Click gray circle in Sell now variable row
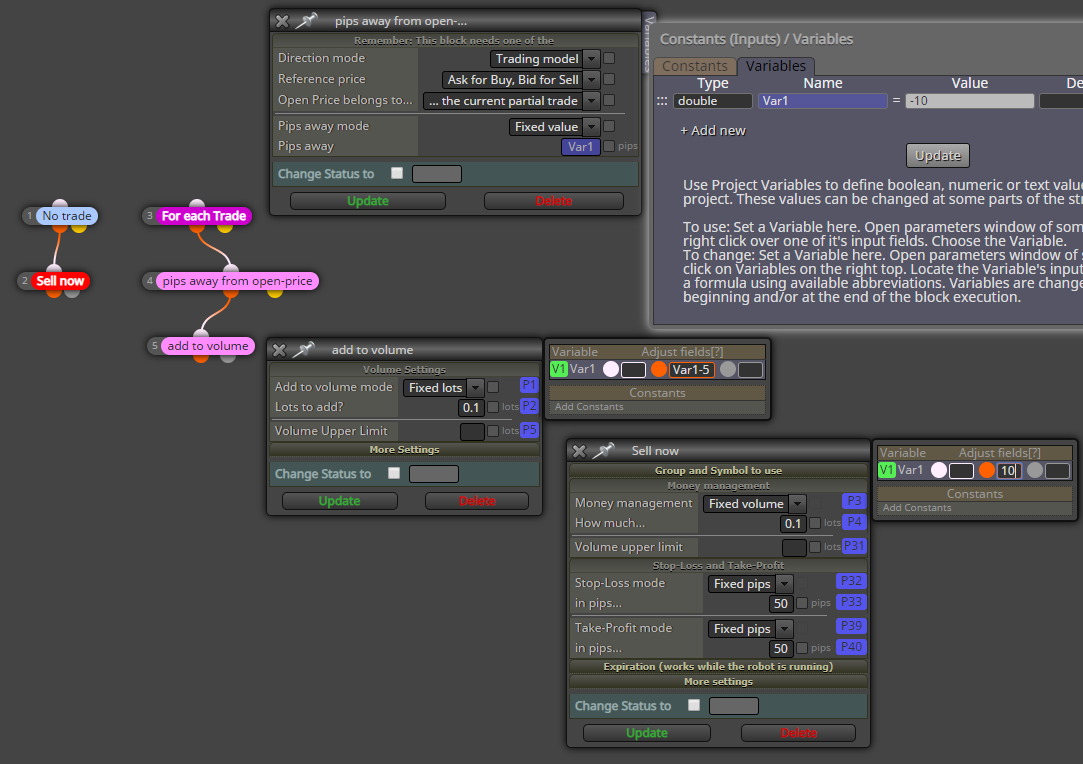This screenshot has height=764, width=1083. (1035, 470)
